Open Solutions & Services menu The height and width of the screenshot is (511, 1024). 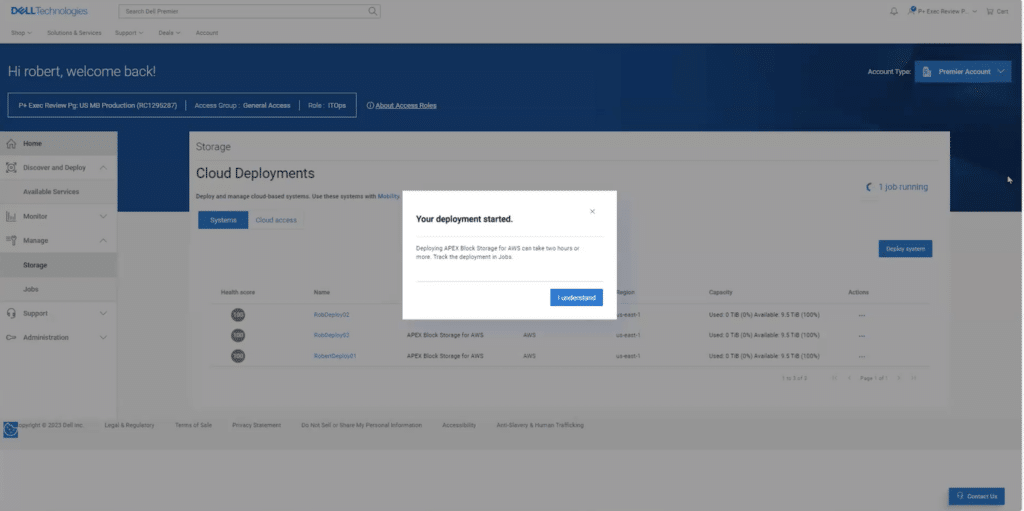pyautogui.click(x=74, y=33)
